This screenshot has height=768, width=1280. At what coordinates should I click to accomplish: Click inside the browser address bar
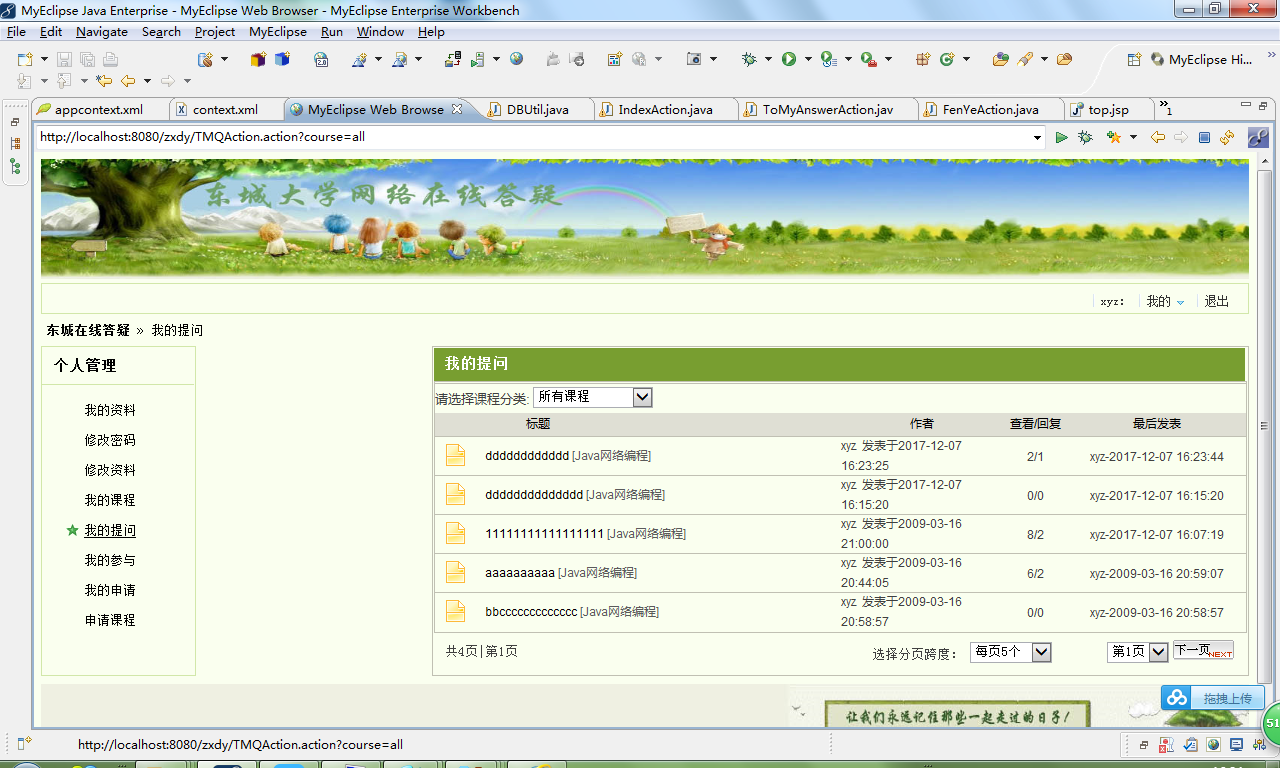tap(500, 137)
